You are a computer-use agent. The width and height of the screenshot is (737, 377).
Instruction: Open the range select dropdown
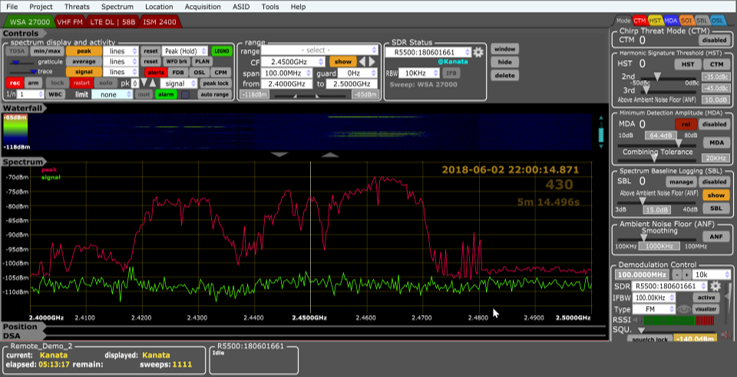(x=319, y=50)
